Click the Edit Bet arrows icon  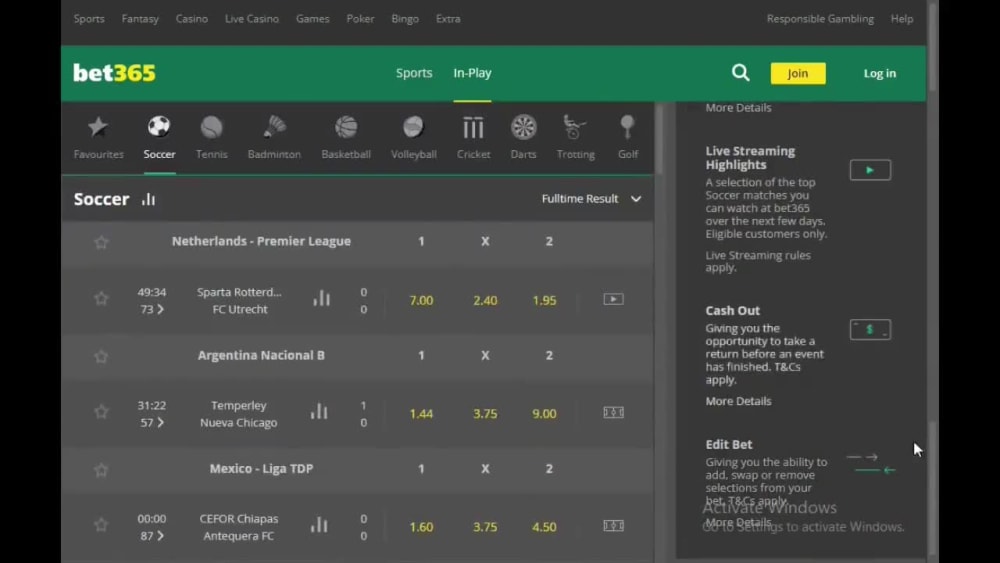click(871, 464)
